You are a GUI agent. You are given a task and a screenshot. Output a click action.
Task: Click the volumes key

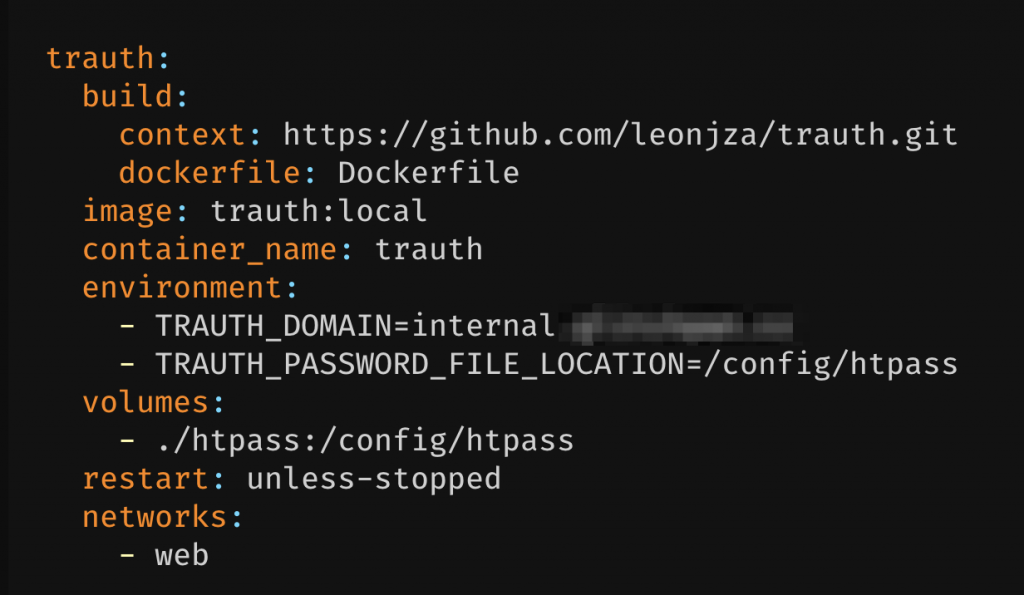pyautogui.click(x=146, y=403)
